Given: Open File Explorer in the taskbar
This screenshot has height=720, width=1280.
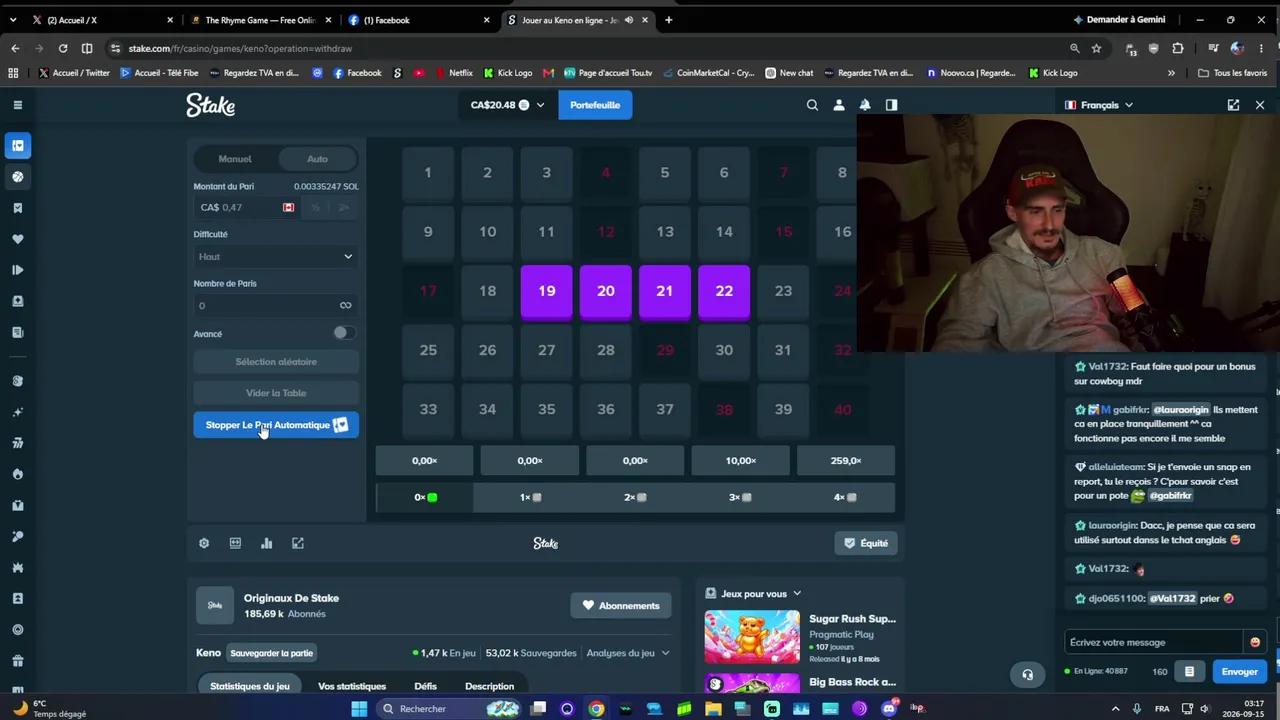Looking at the screenshot, I should [x=713, y=709].
